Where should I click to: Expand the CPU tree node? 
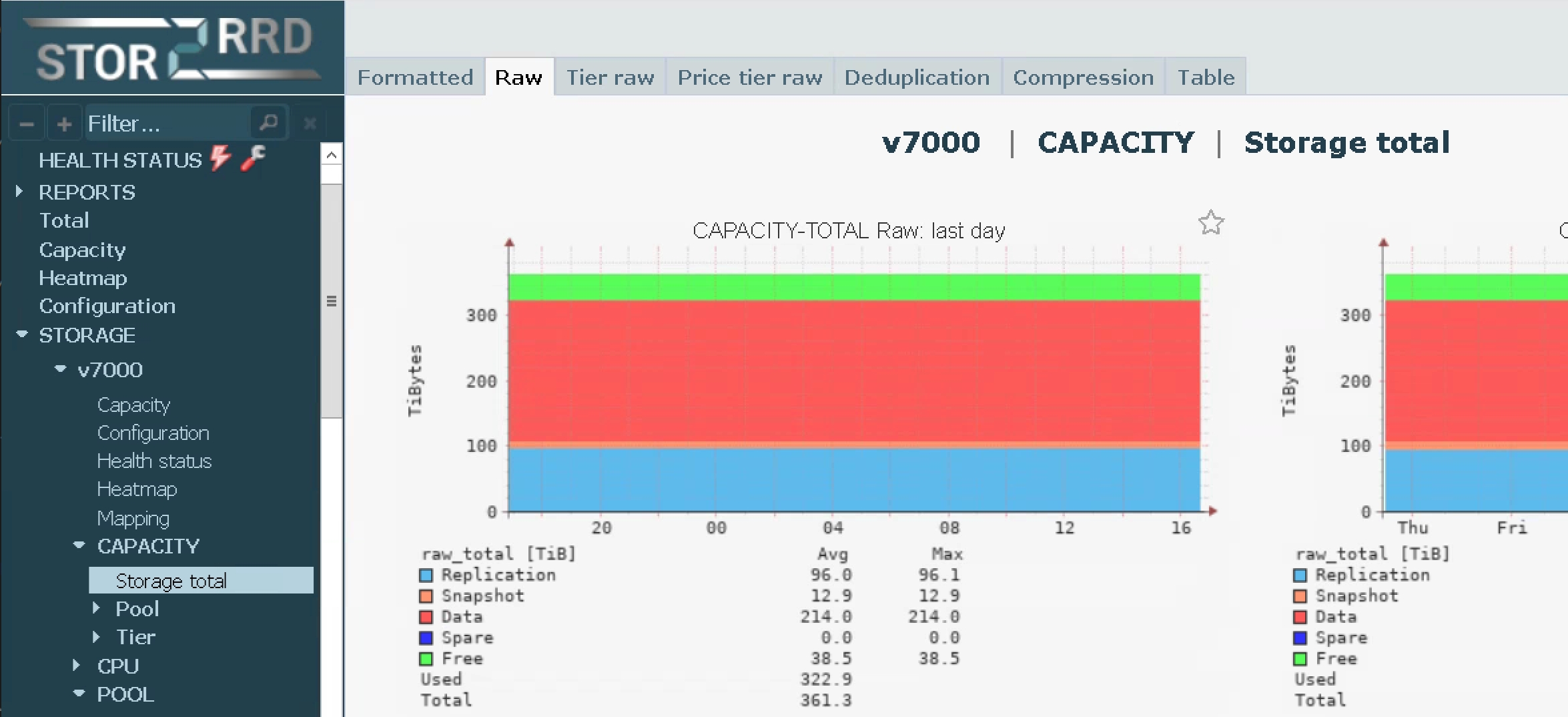click(x=76, y=665)
